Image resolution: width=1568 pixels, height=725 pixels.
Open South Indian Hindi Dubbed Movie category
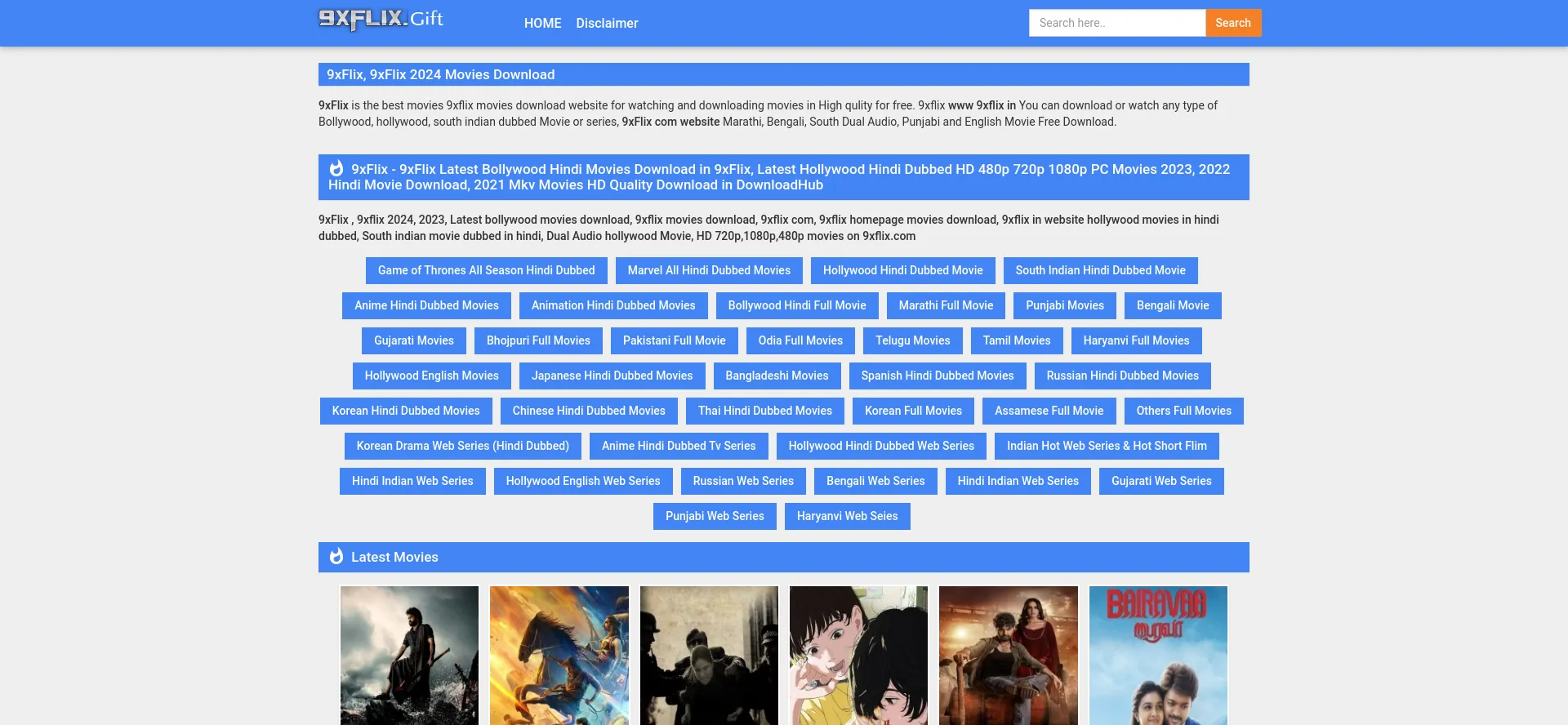tap(1101, 270)
